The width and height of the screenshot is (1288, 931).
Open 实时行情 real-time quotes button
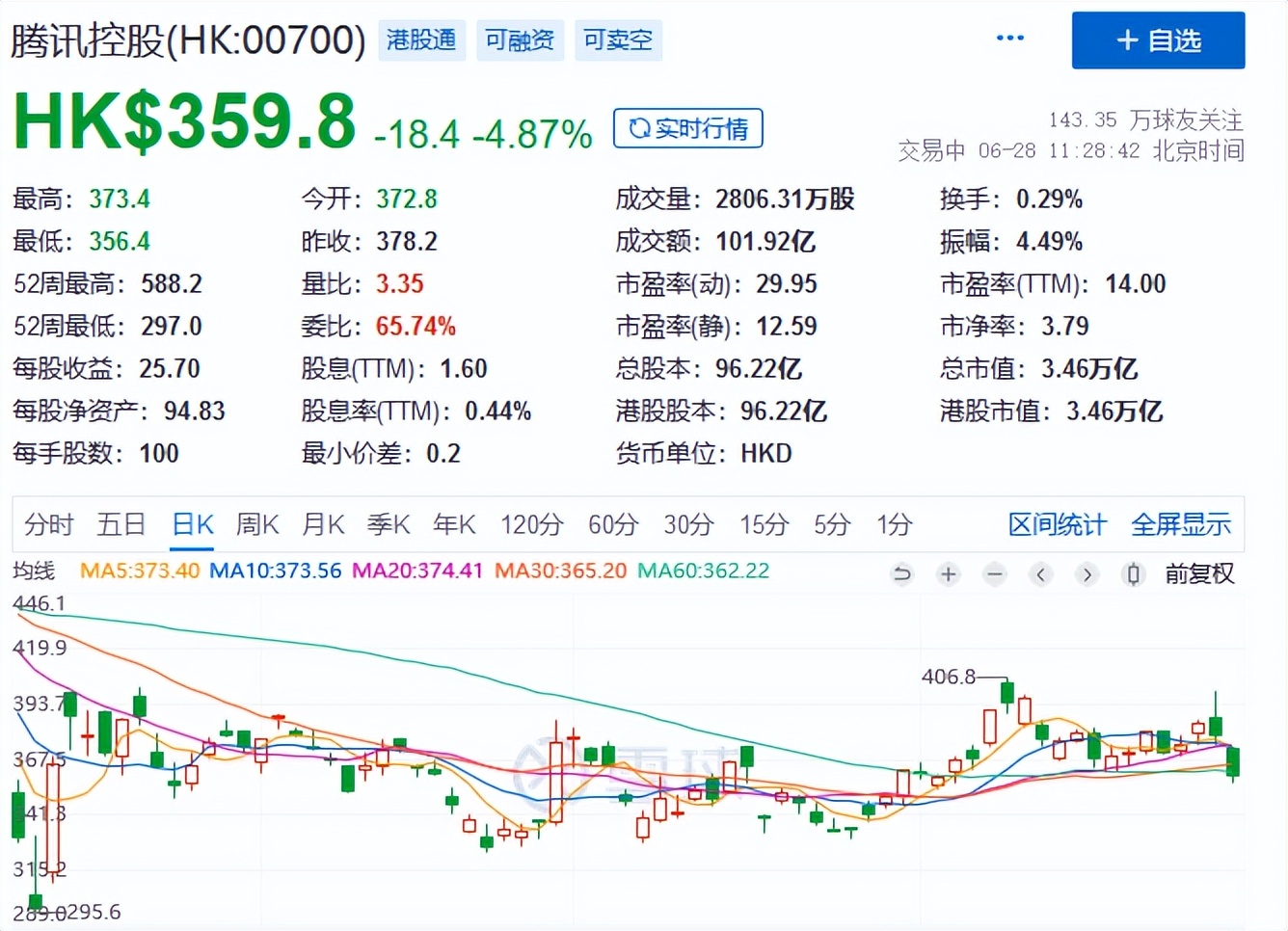coord(688,128)
